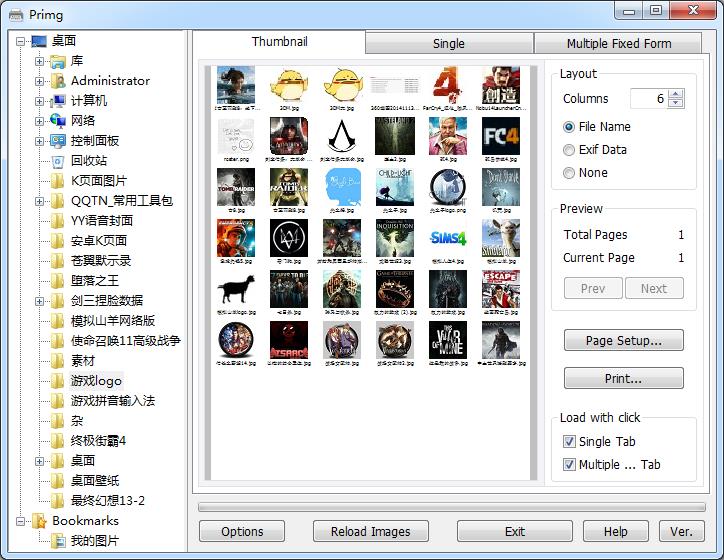Expand the QQTN_常用工具包 folder node
This screenshot has width=724, height=560.
39,201
